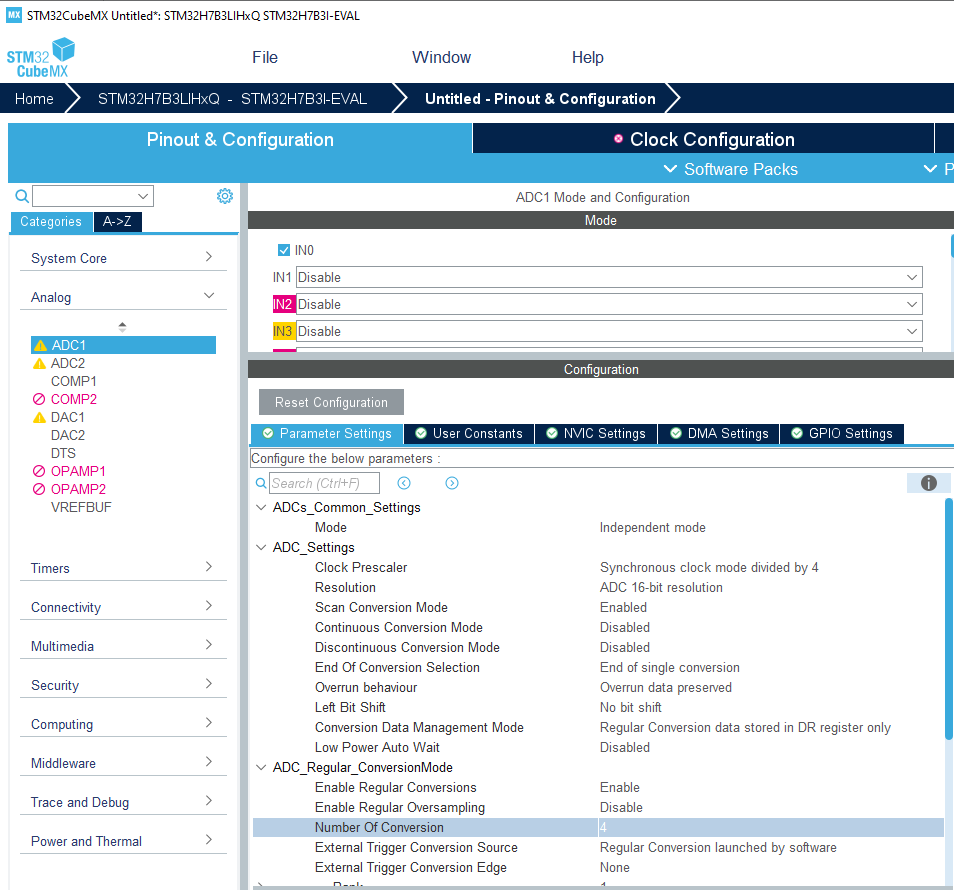The image size is (954, 890).
Task: Click the disabled icon beside COMP2
Action: [x=39, y=399]
